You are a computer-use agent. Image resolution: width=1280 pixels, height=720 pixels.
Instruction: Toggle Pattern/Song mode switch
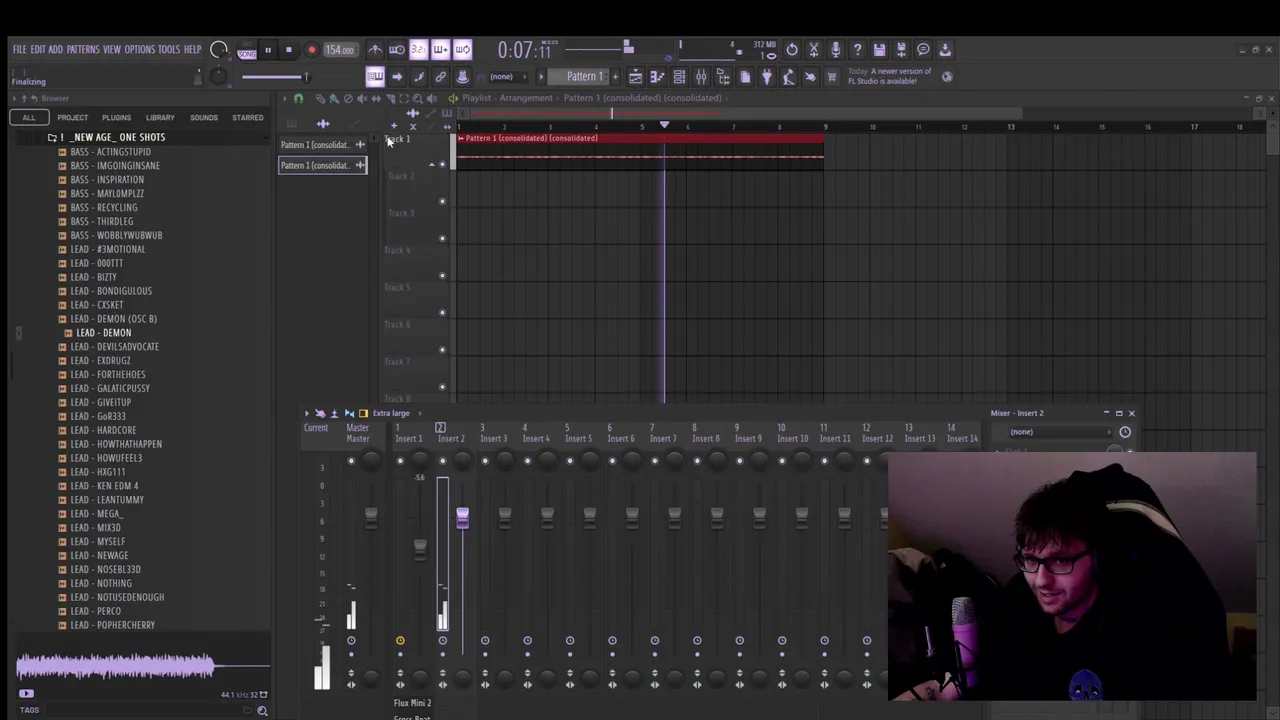click(246, 50)
